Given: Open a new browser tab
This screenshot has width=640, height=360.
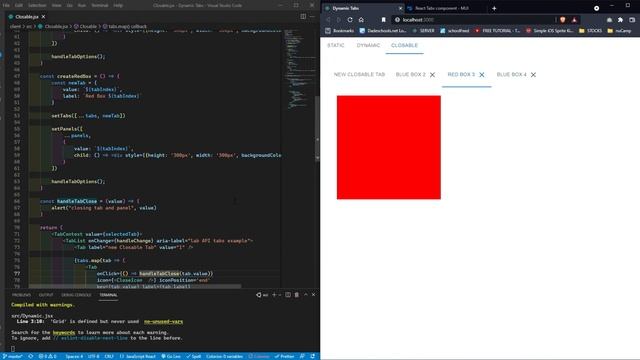Looking at the screenshot, I should click(494, 8).
